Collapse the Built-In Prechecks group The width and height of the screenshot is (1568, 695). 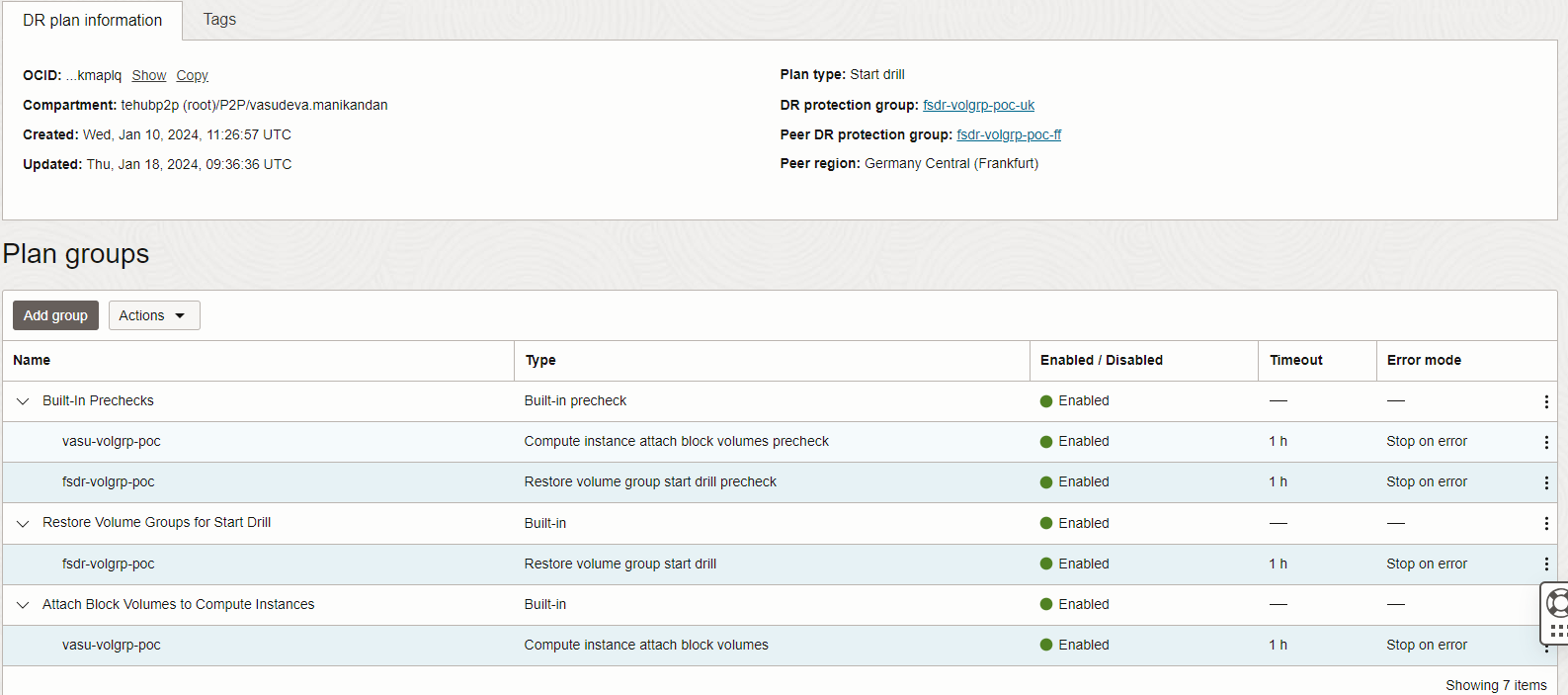click(x=23, y=401)
